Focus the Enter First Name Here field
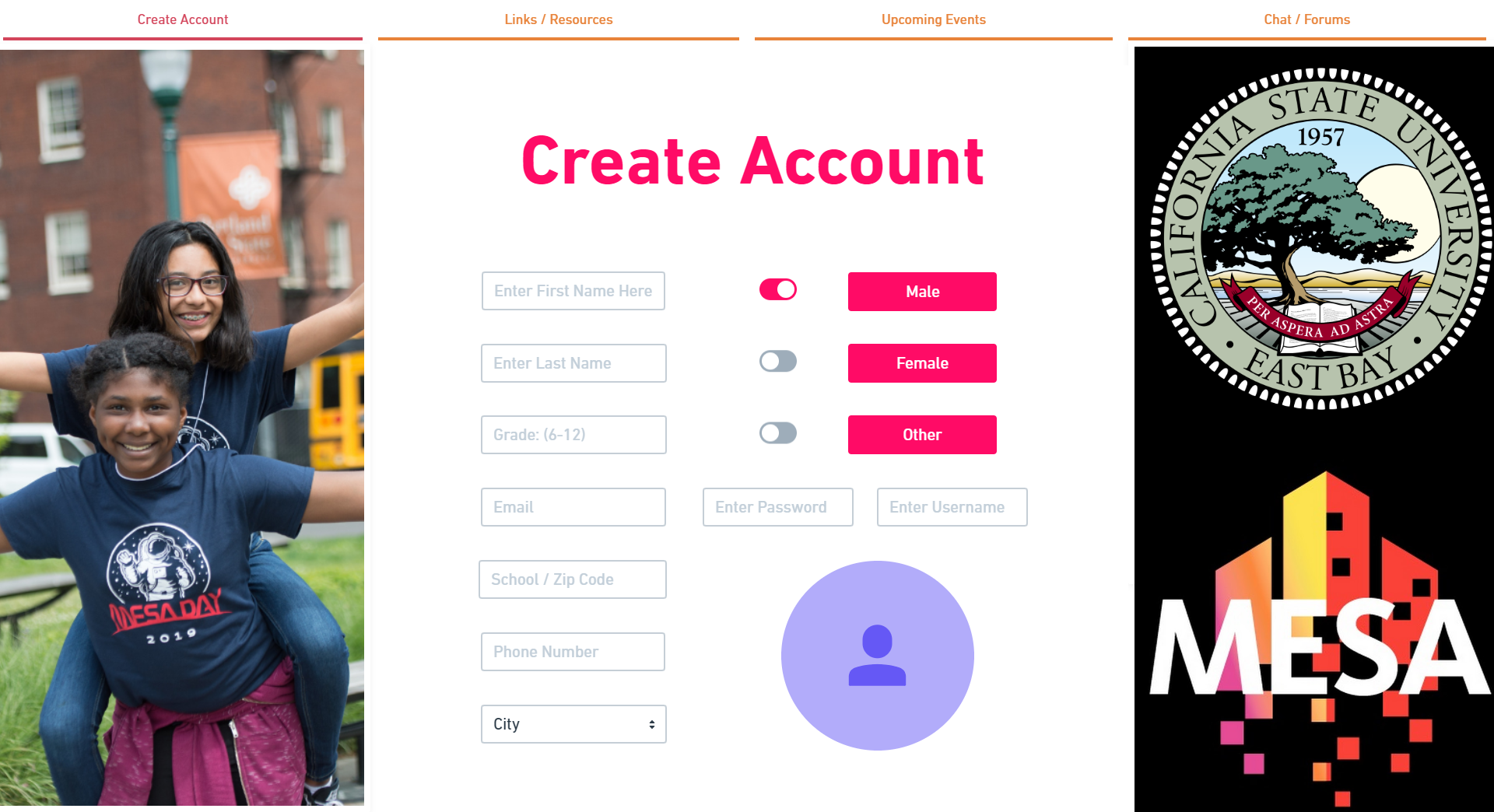Image resolution: width=1494 pixels, height=812 pixels. [573, 291]
